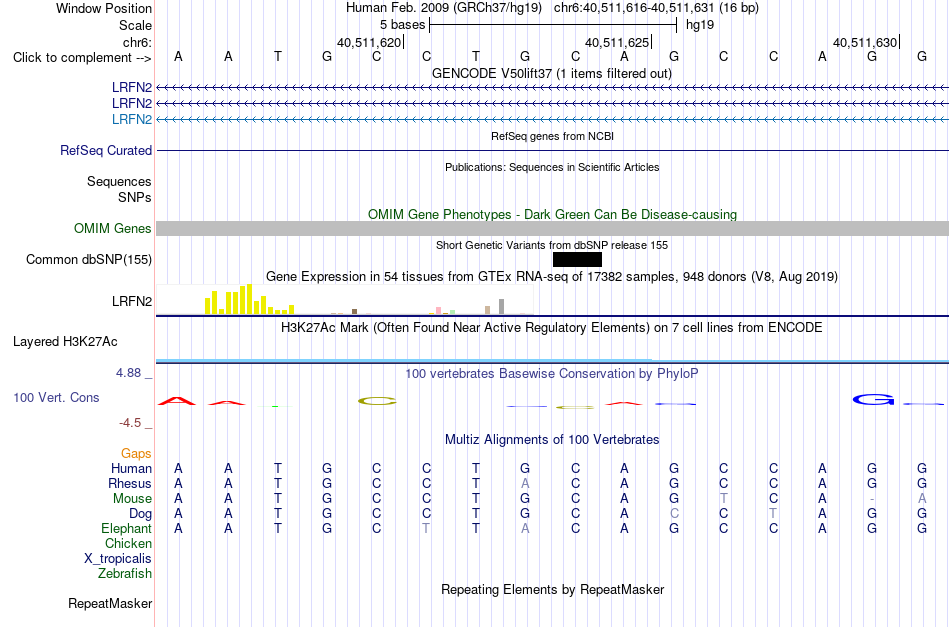The image size is (950, 627).
Task: Click the GTEx tissue expression bar chart
Action: 344,299
